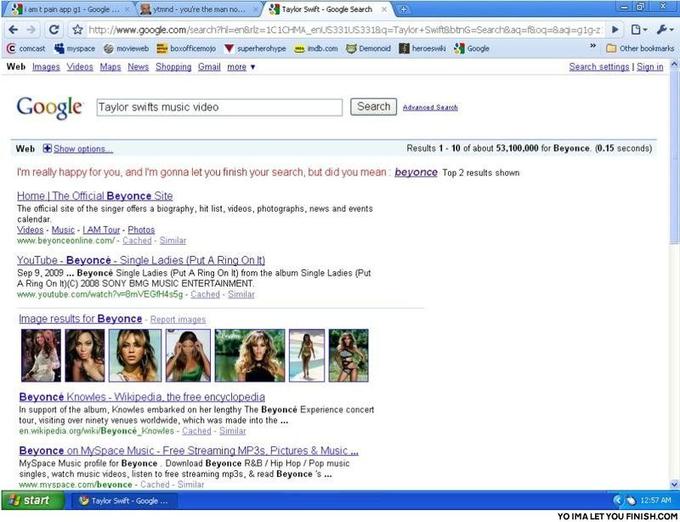Open the imdb.com bookmark
Screen dimensions: 680x522
pyautogui.click(x=316, y=49)
